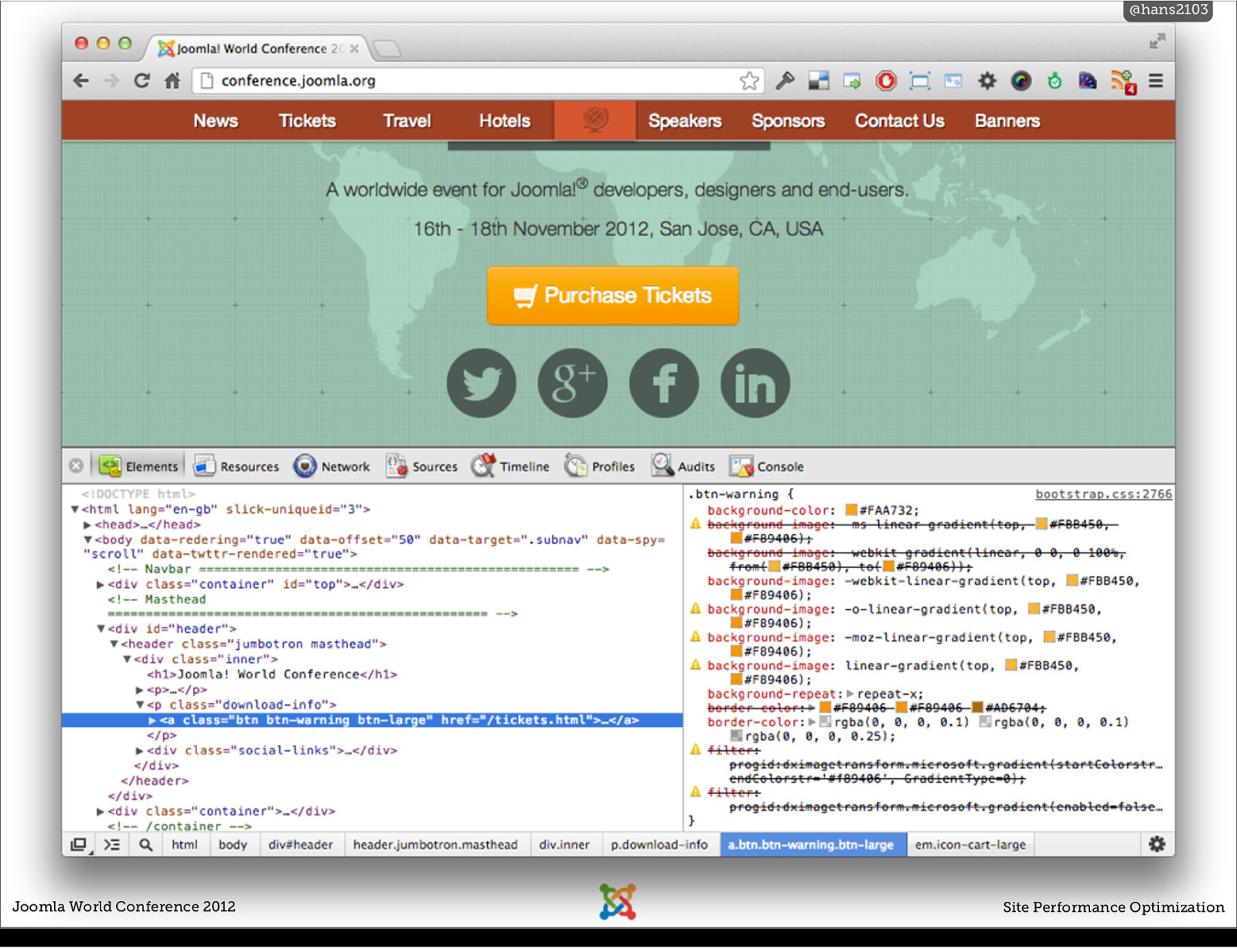Switch to the Audits panel
The height and width of the screenshot is (952, 1237).
point(683,466)
